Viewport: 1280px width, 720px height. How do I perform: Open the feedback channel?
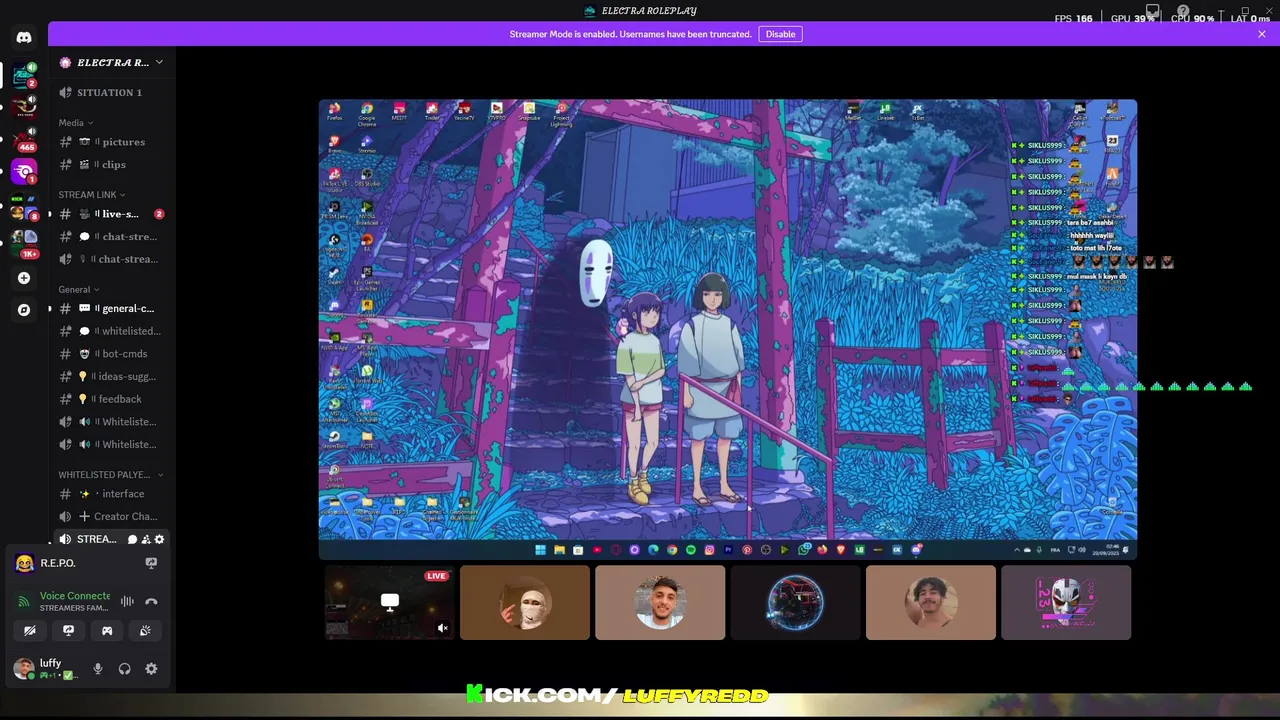point(112,399)
